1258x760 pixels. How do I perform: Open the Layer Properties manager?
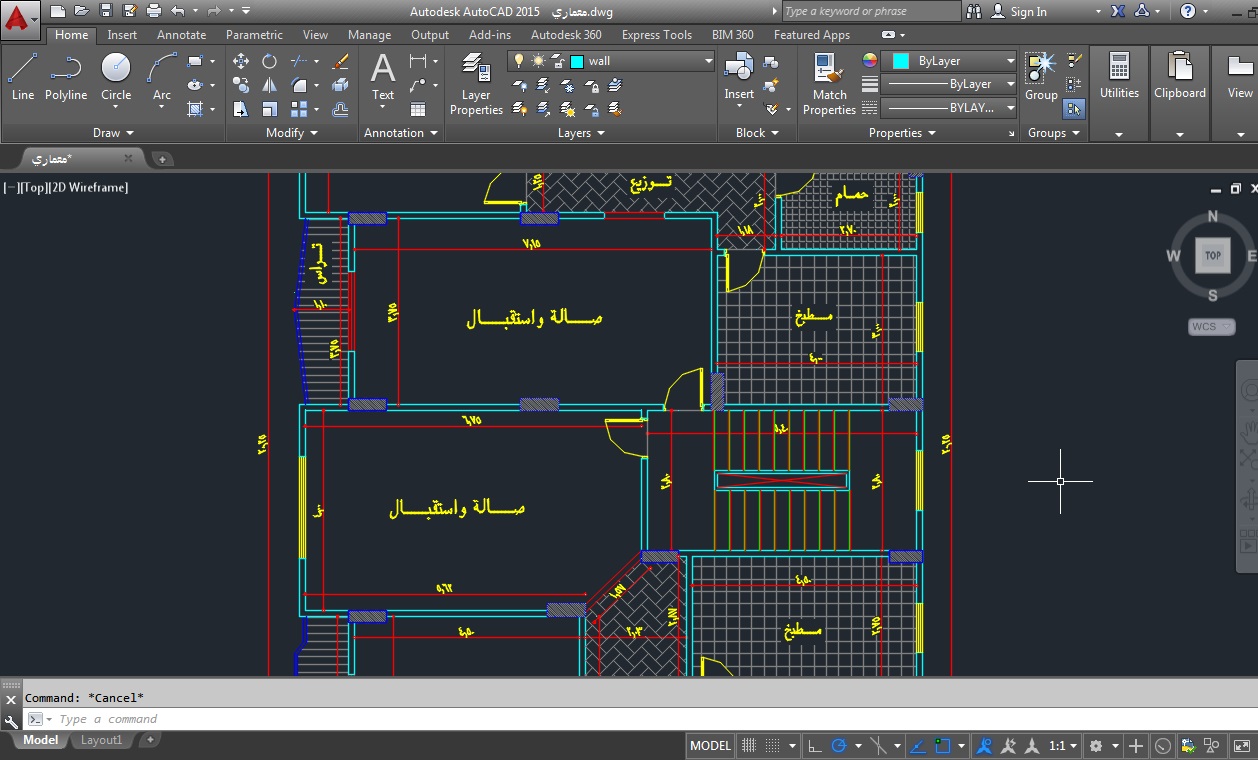point(476,84)
